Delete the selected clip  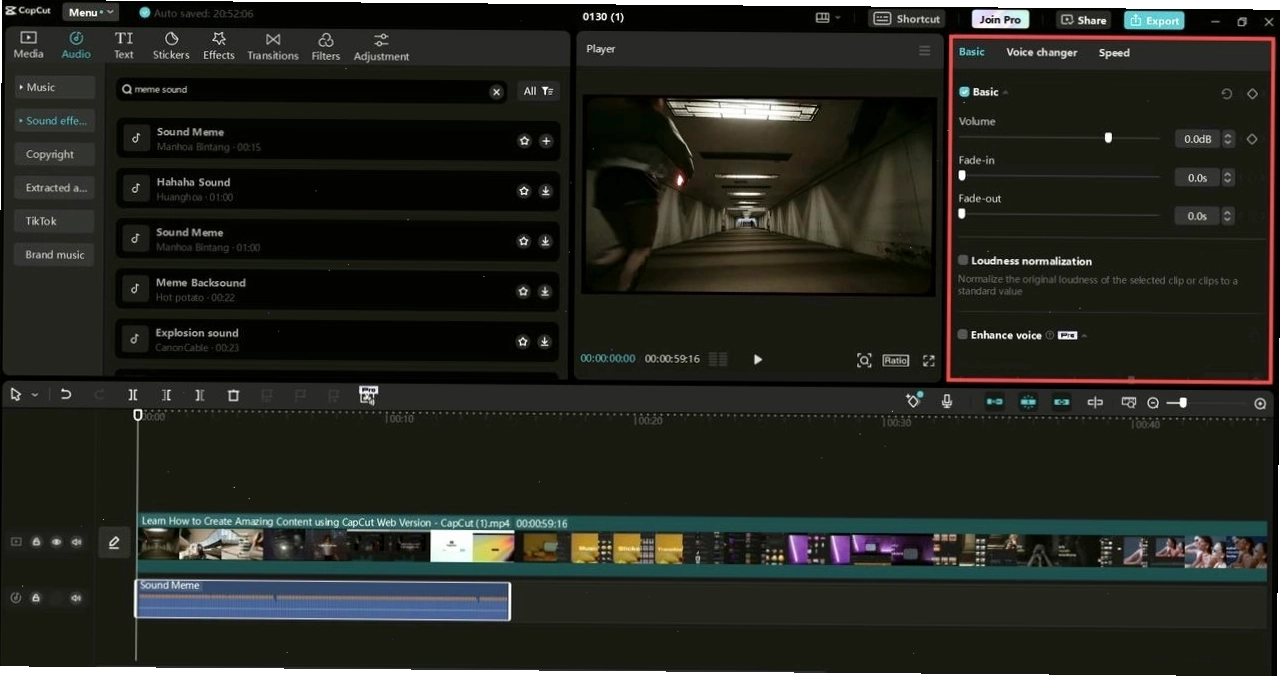click(233, 396)
